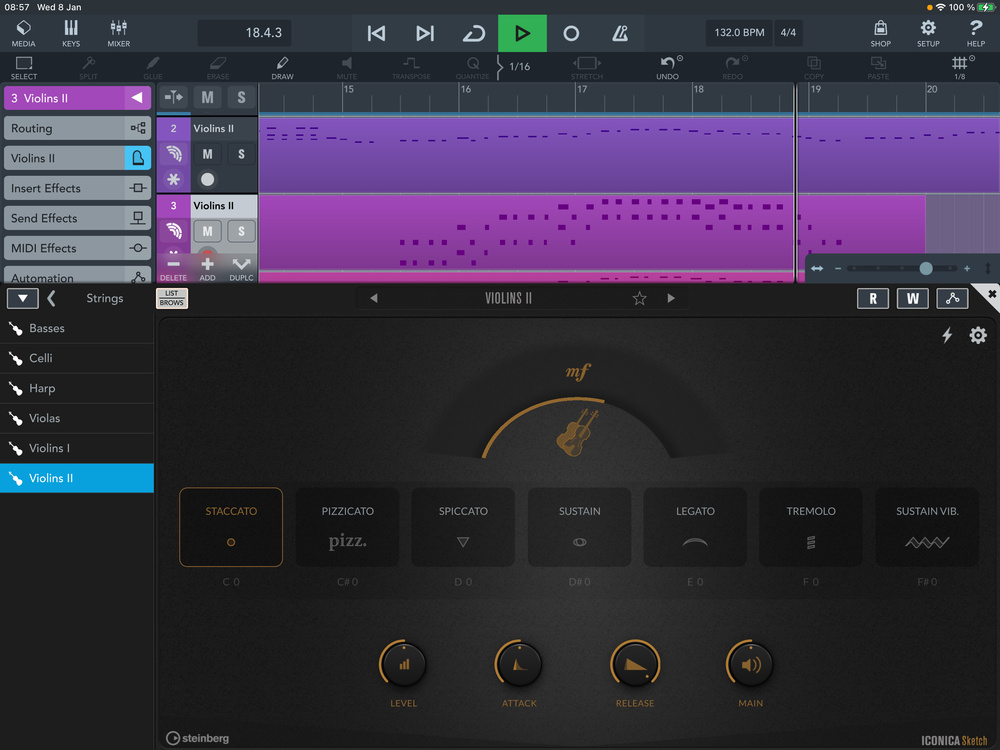
Task: Load the previous instrument preset
Action: (x=374, y=298)
